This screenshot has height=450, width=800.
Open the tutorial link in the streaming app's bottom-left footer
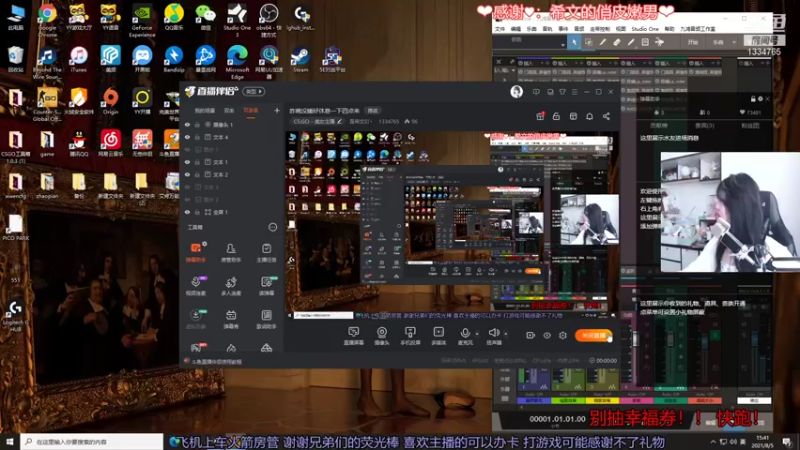coord(217,362)
